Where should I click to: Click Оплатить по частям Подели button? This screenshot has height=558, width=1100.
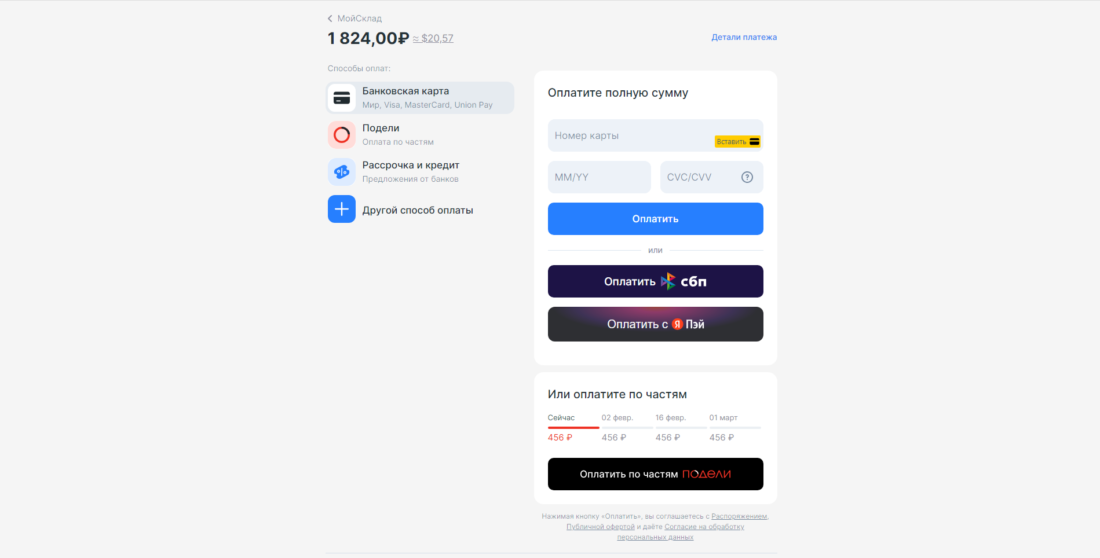655,474
